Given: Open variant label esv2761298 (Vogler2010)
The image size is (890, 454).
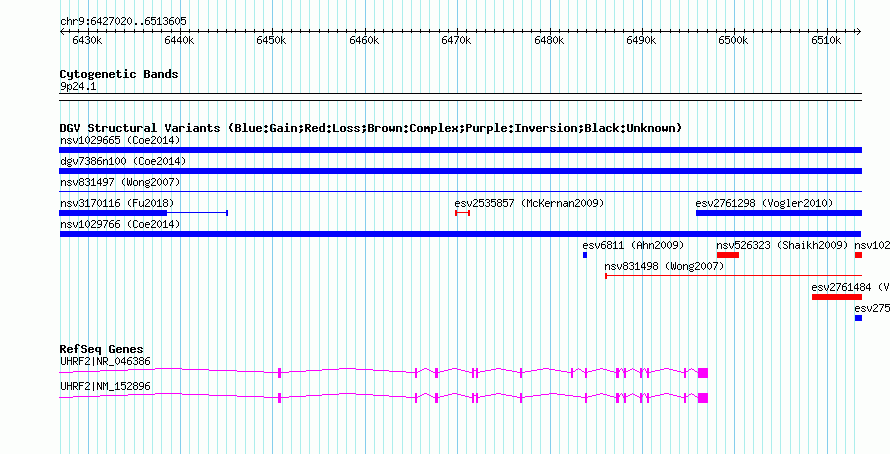Looking at the screenshot, I should coord(765,203).
